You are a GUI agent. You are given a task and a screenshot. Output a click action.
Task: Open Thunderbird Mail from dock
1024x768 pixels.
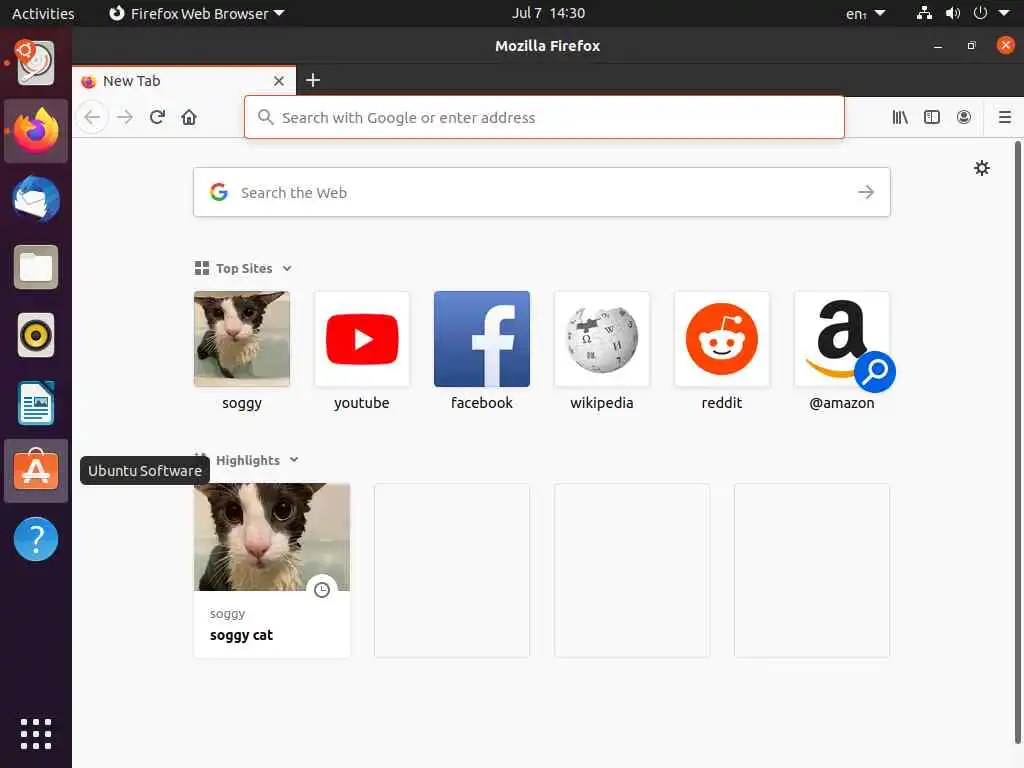pos(36,199)
